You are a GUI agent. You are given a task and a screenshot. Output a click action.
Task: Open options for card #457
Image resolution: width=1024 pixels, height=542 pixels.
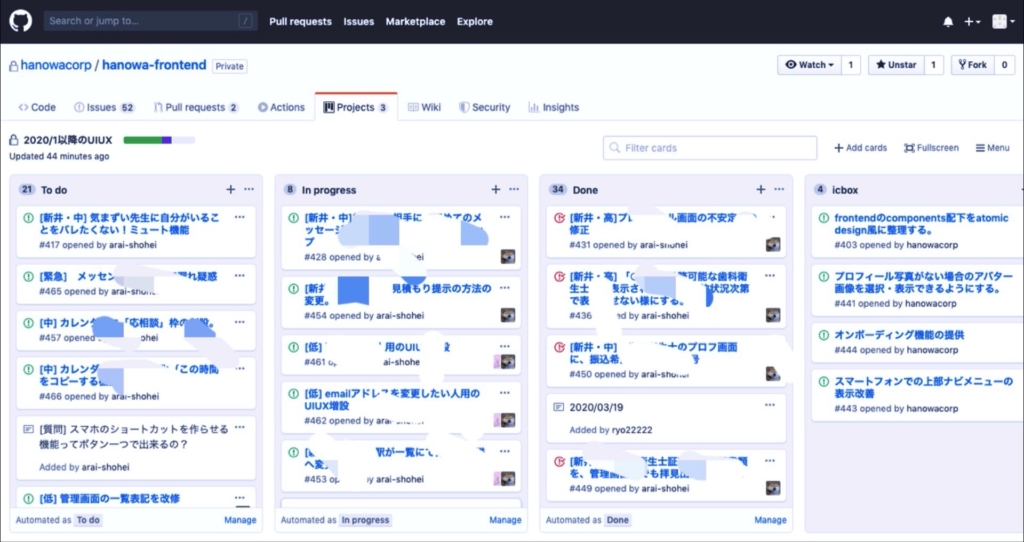click(240, 322)
